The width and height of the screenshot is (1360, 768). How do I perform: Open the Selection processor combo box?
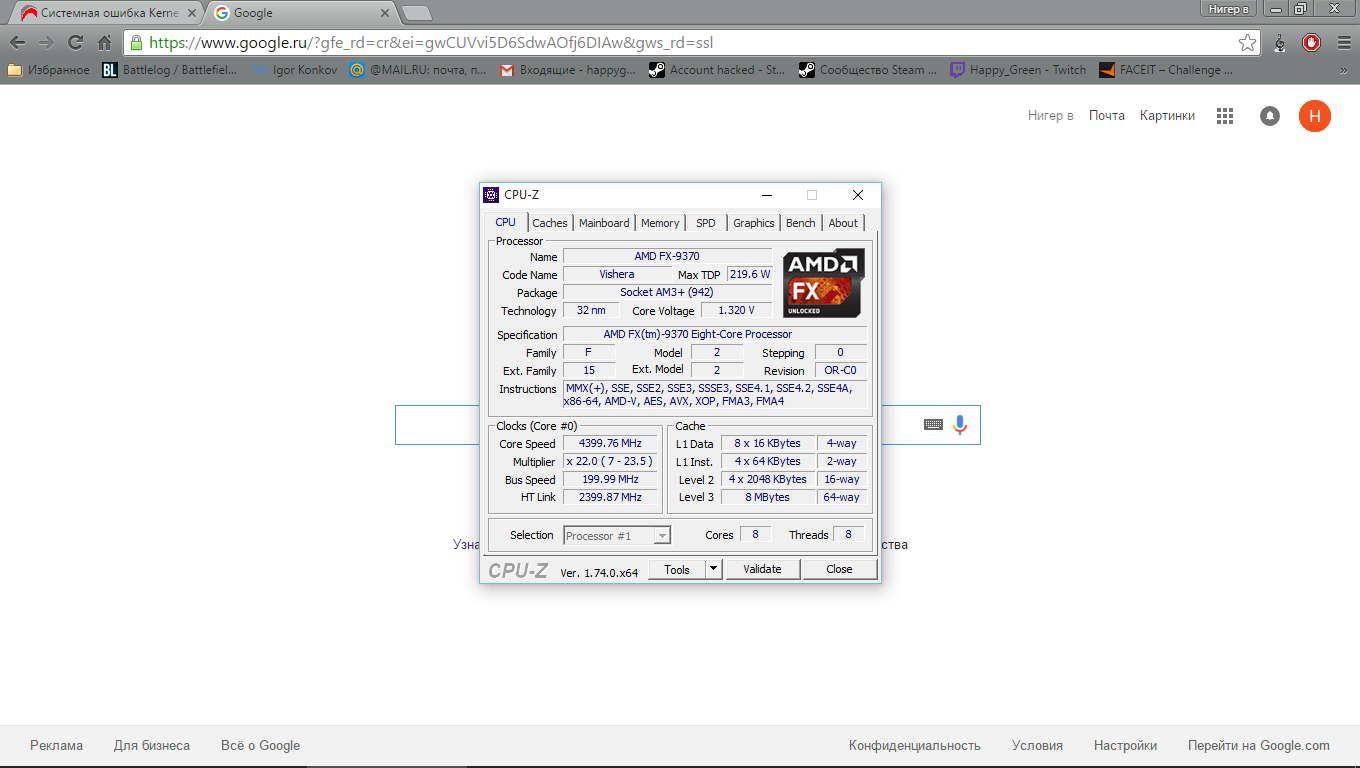pos(617,536)
